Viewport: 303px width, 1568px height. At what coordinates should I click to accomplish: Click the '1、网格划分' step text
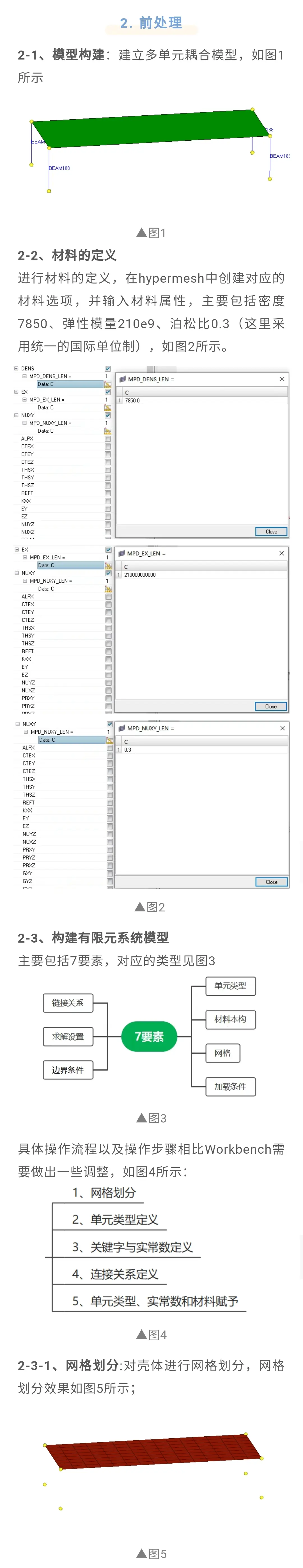[x=104, y=1192]
